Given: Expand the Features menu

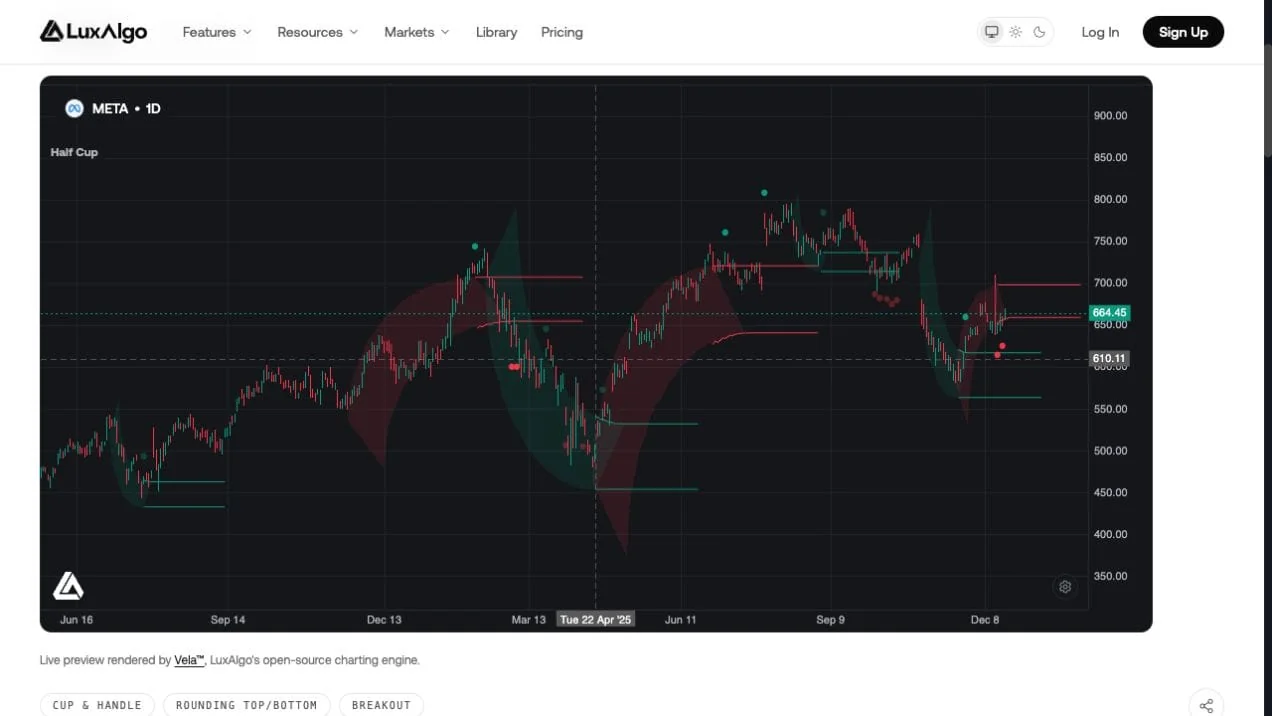Looking at the screenshot, I should 217,32.
